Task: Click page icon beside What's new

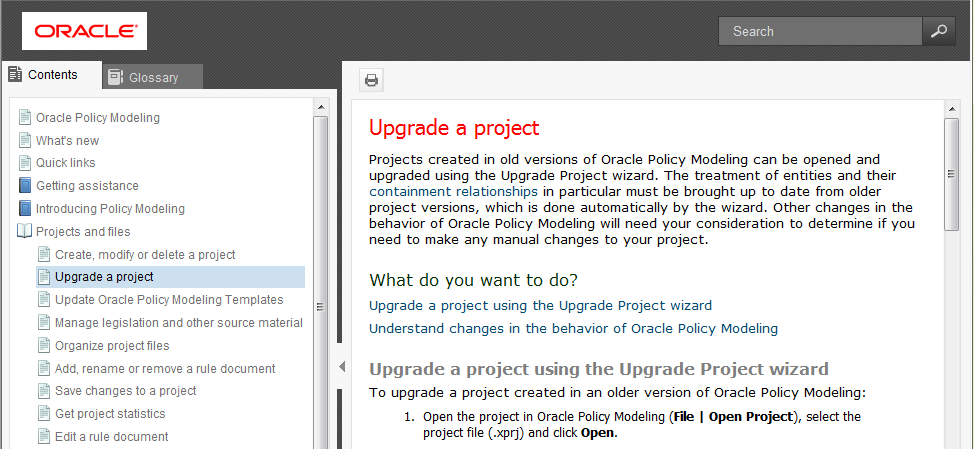Action: pyautogui.click(x=25, y=140)
